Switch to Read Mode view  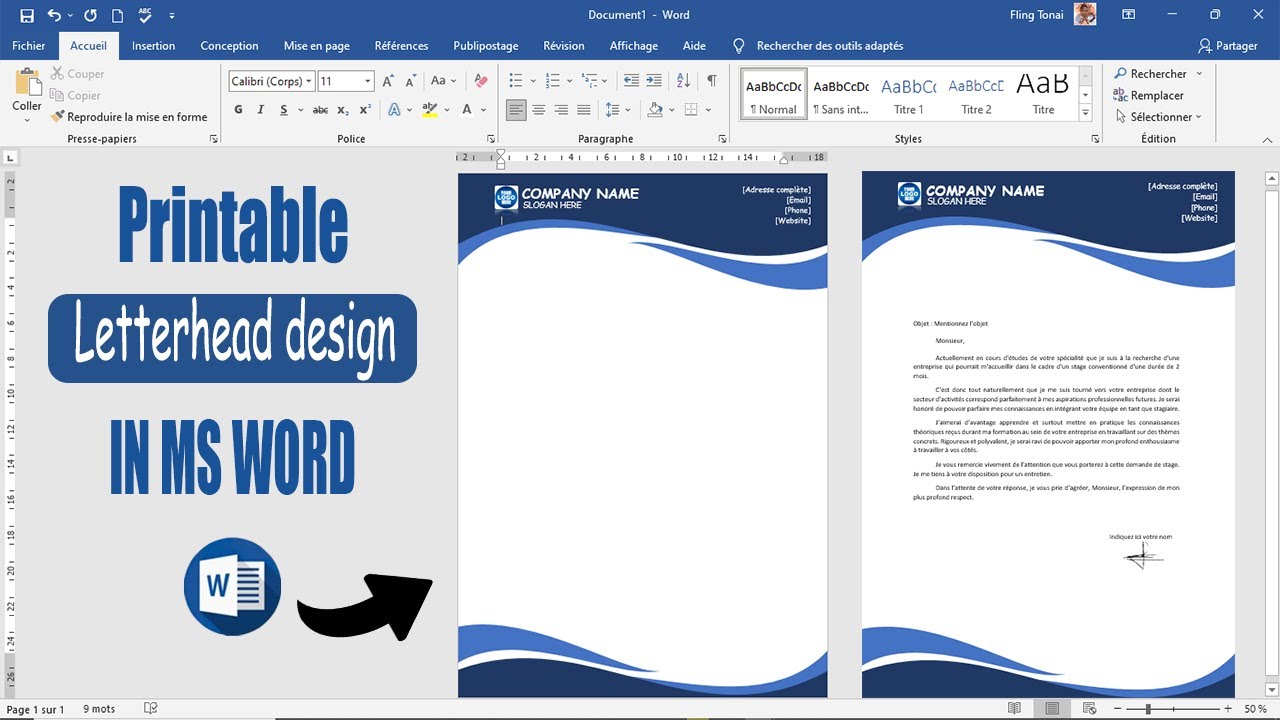(x=1015, y=708)
